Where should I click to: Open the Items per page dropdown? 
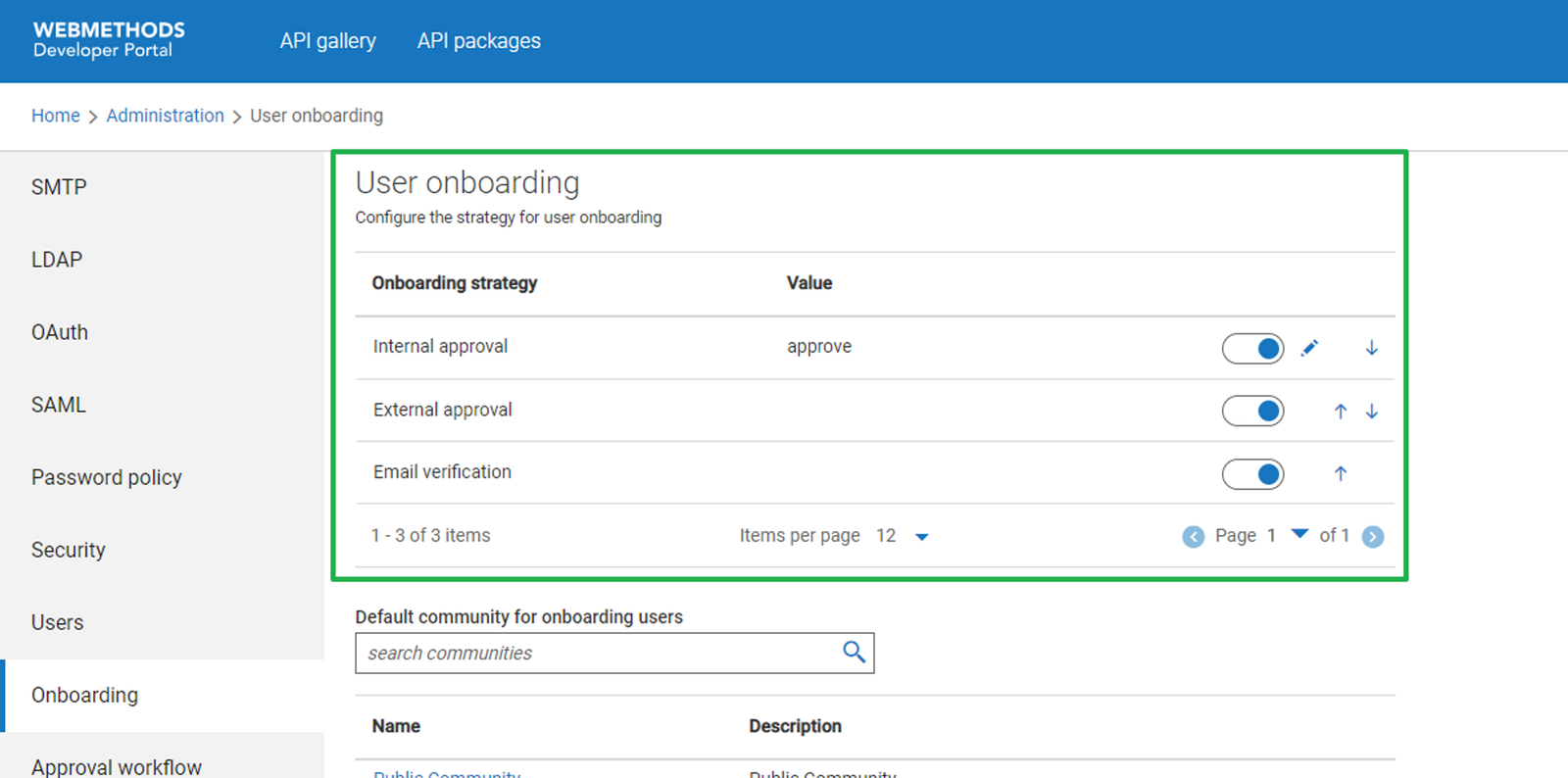coord(921,536)
